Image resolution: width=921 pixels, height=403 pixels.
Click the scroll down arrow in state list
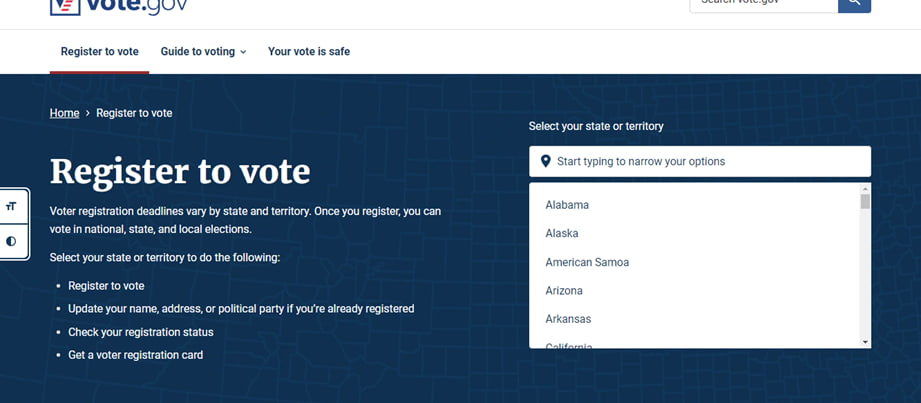[x=865, y=342]
